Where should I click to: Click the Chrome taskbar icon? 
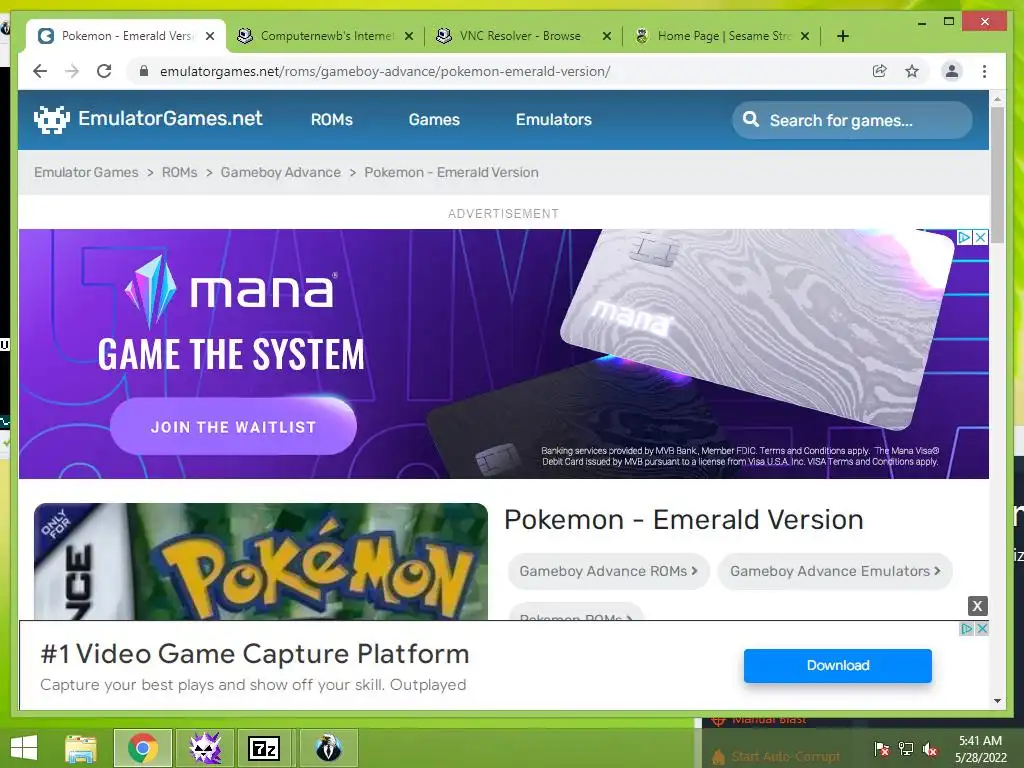[x=143, y=748]
